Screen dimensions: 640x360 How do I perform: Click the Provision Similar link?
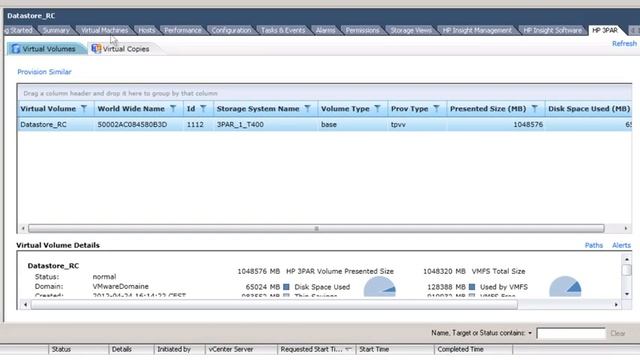click(x=44, y=72)
